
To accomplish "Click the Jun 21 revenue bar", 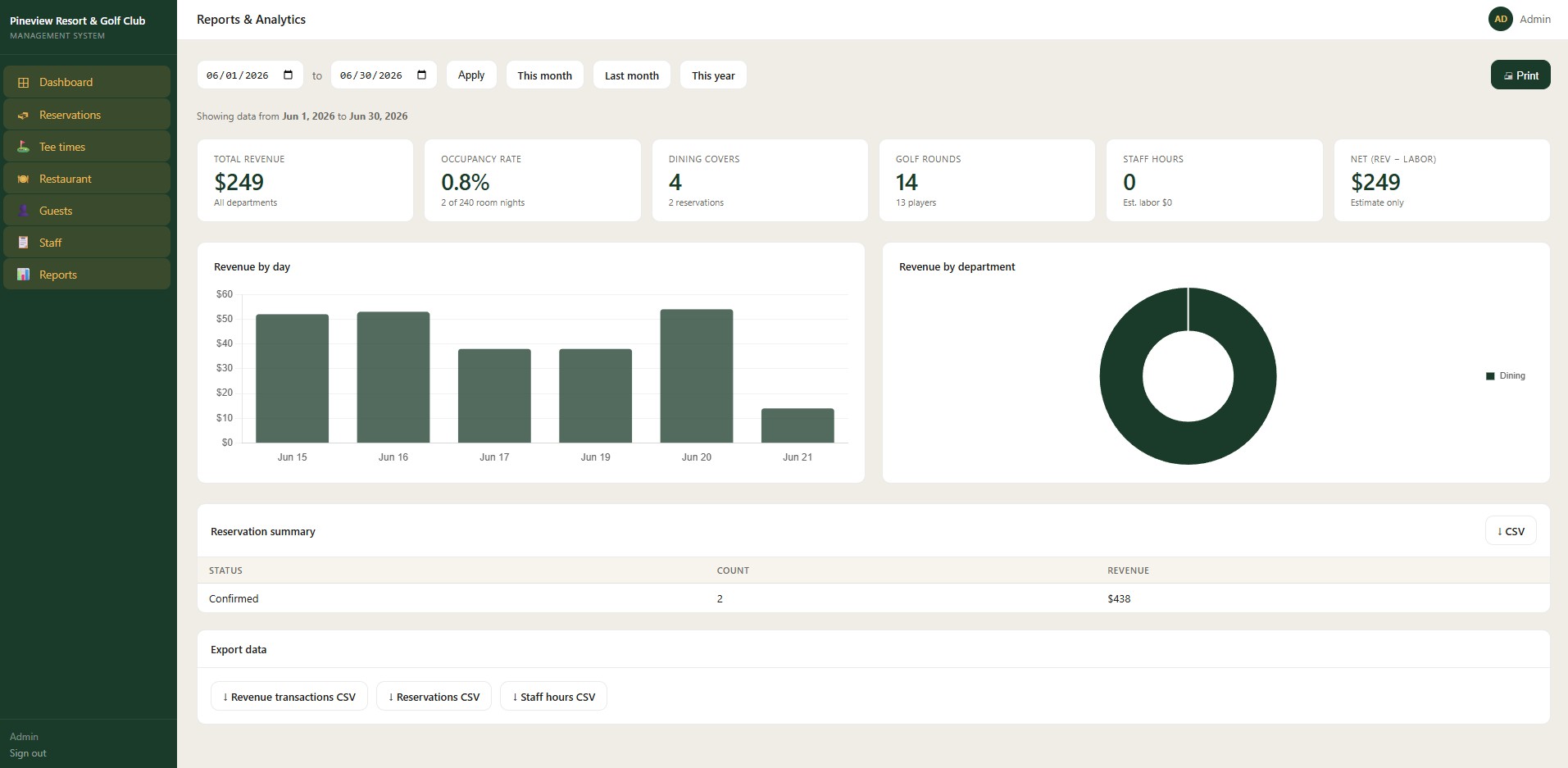I will click(798, 425).
